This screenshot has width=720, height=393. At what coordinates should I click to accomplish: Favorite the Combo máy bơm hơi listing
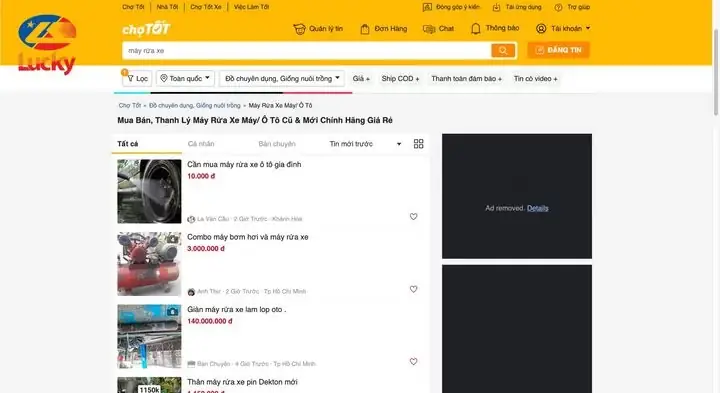(413, 289)
